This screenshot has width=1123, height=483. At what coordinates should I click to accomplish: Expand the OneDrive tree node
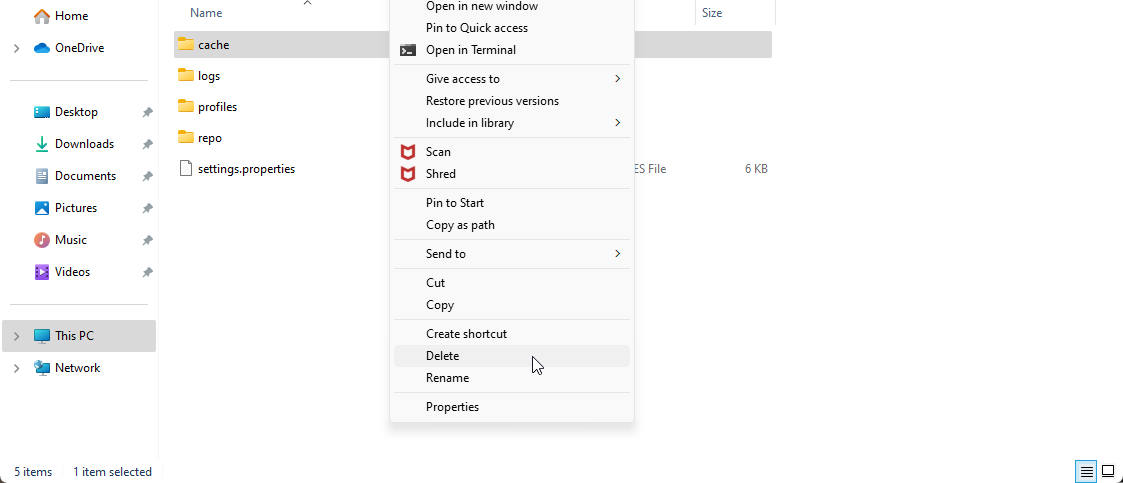click(16, 49)
